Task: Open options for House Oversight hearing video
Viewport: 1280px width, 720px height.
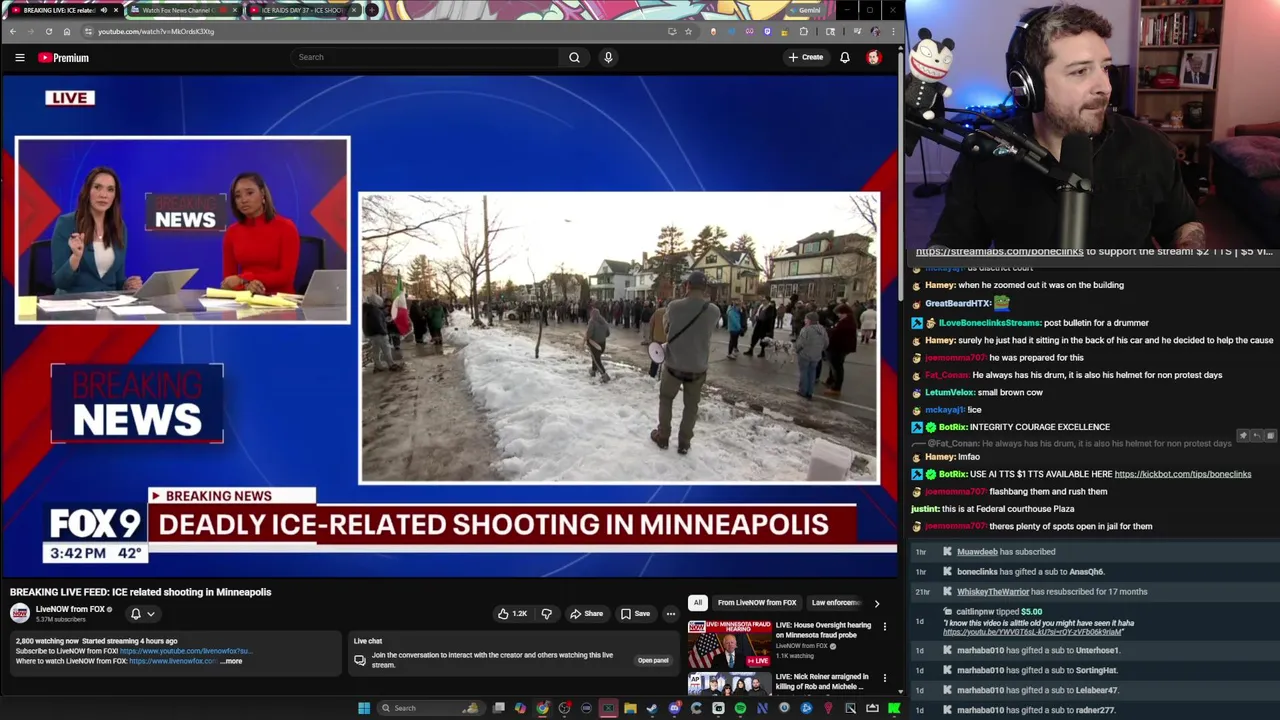Action: (x=884, y=627)
